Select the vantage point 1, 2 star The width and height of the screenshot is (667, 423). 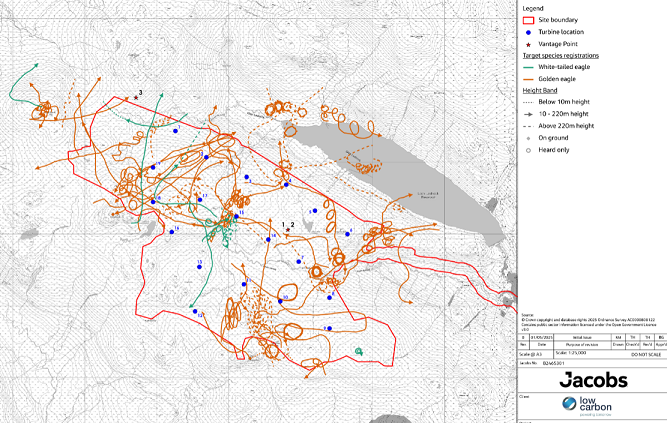(288, 230)
